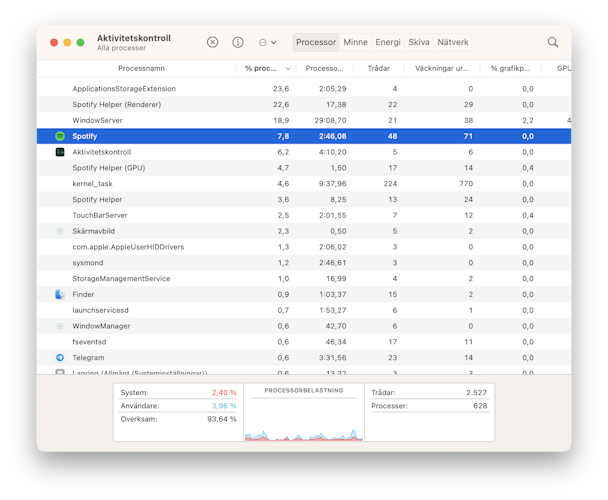
Task: Switch to the Nätverk tab
Action: (x=453, y=42)
